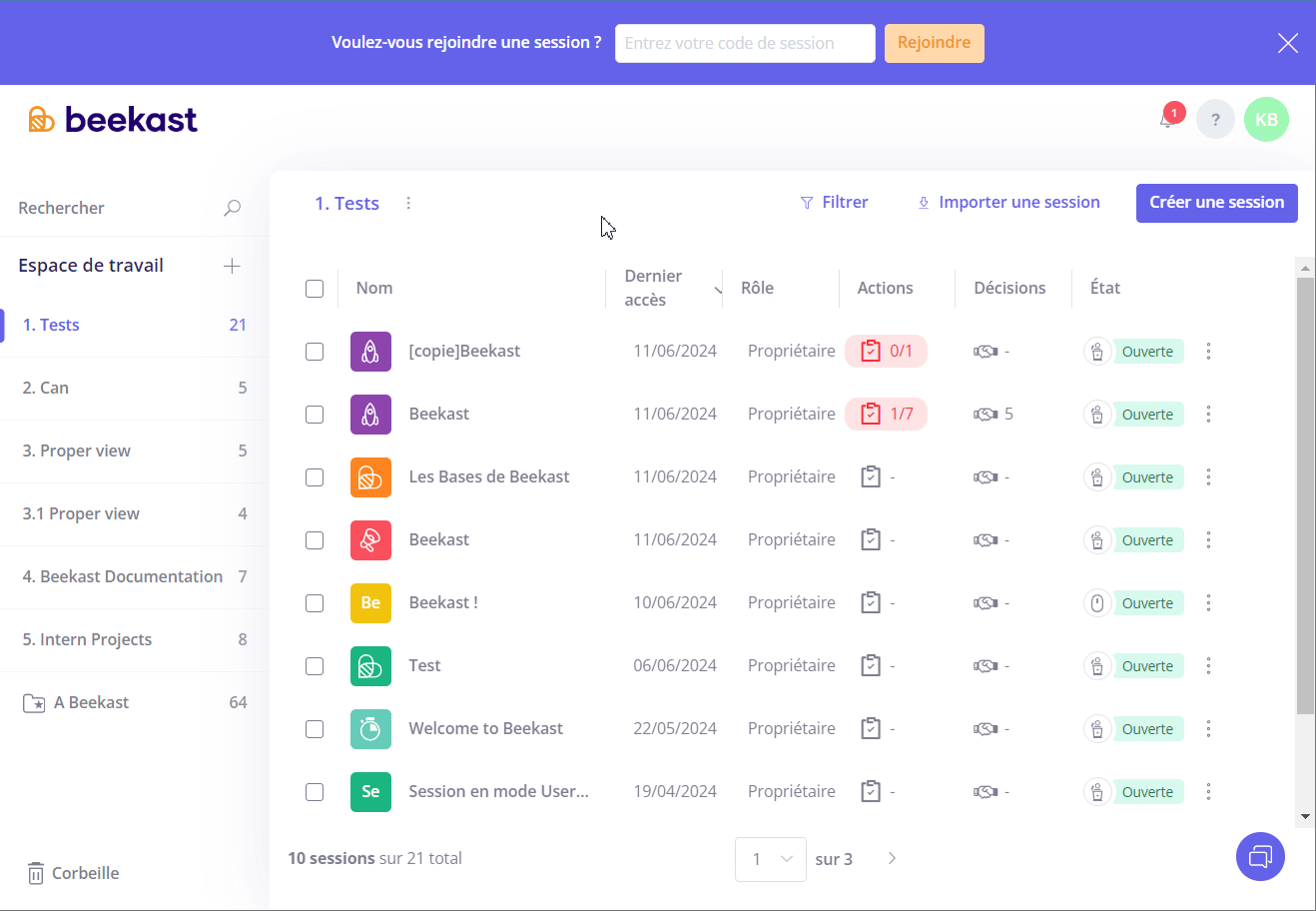
Task: Check the [copie]Beekast row checkbox
Action: 315,352
